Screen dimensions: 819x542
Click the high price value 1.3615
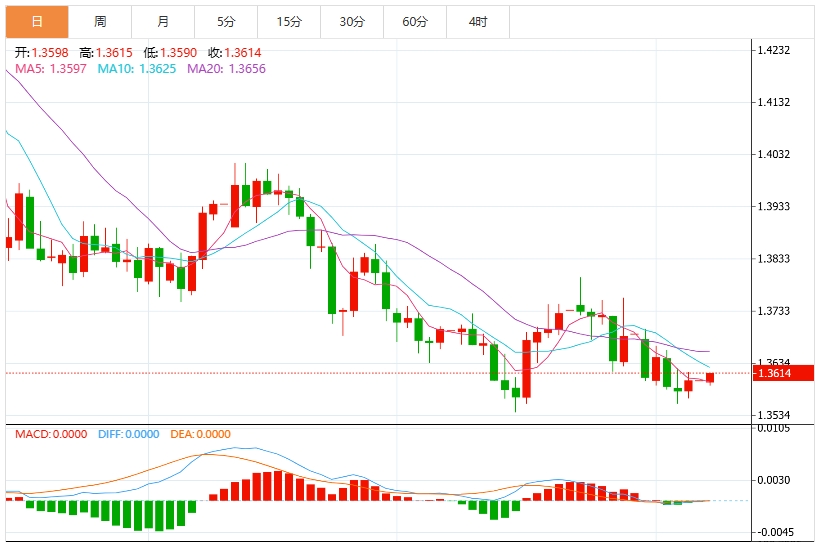[x=114, y=53]
